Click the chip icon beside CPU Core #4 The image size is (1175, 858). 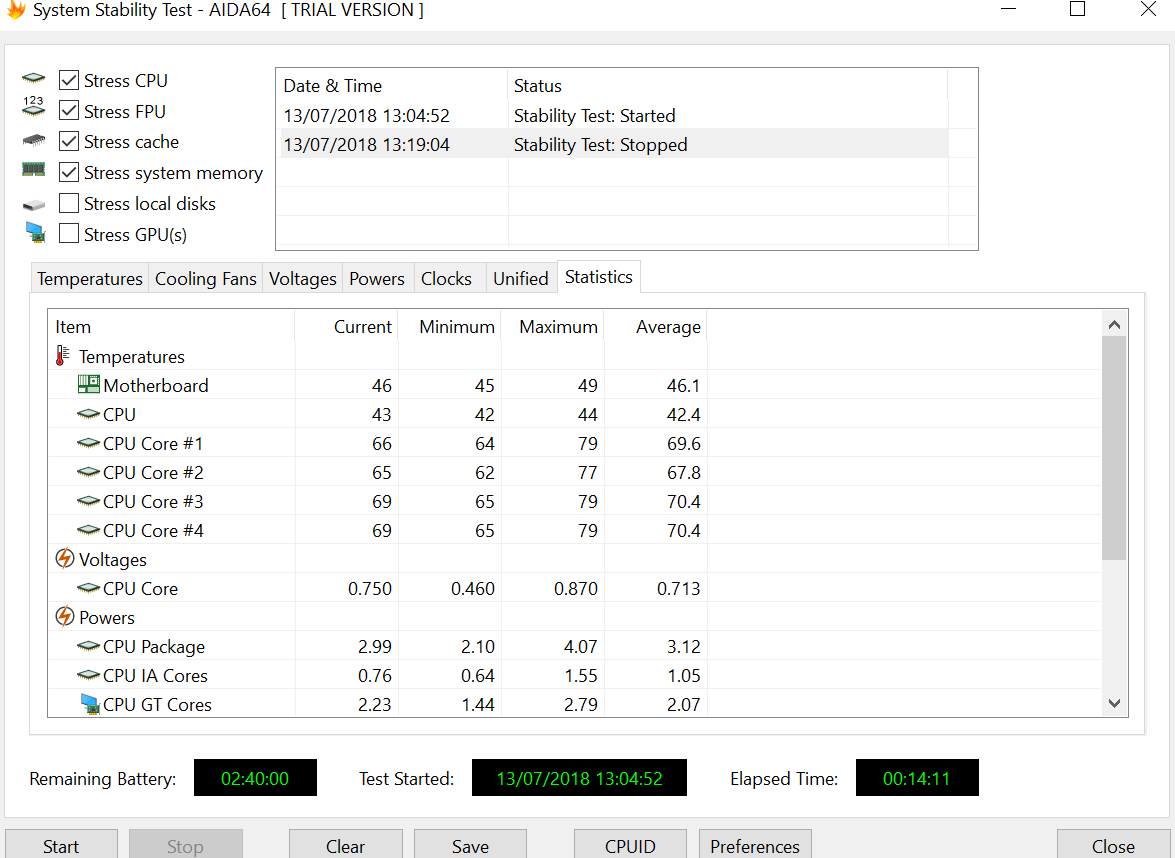(x=88, y=530)
